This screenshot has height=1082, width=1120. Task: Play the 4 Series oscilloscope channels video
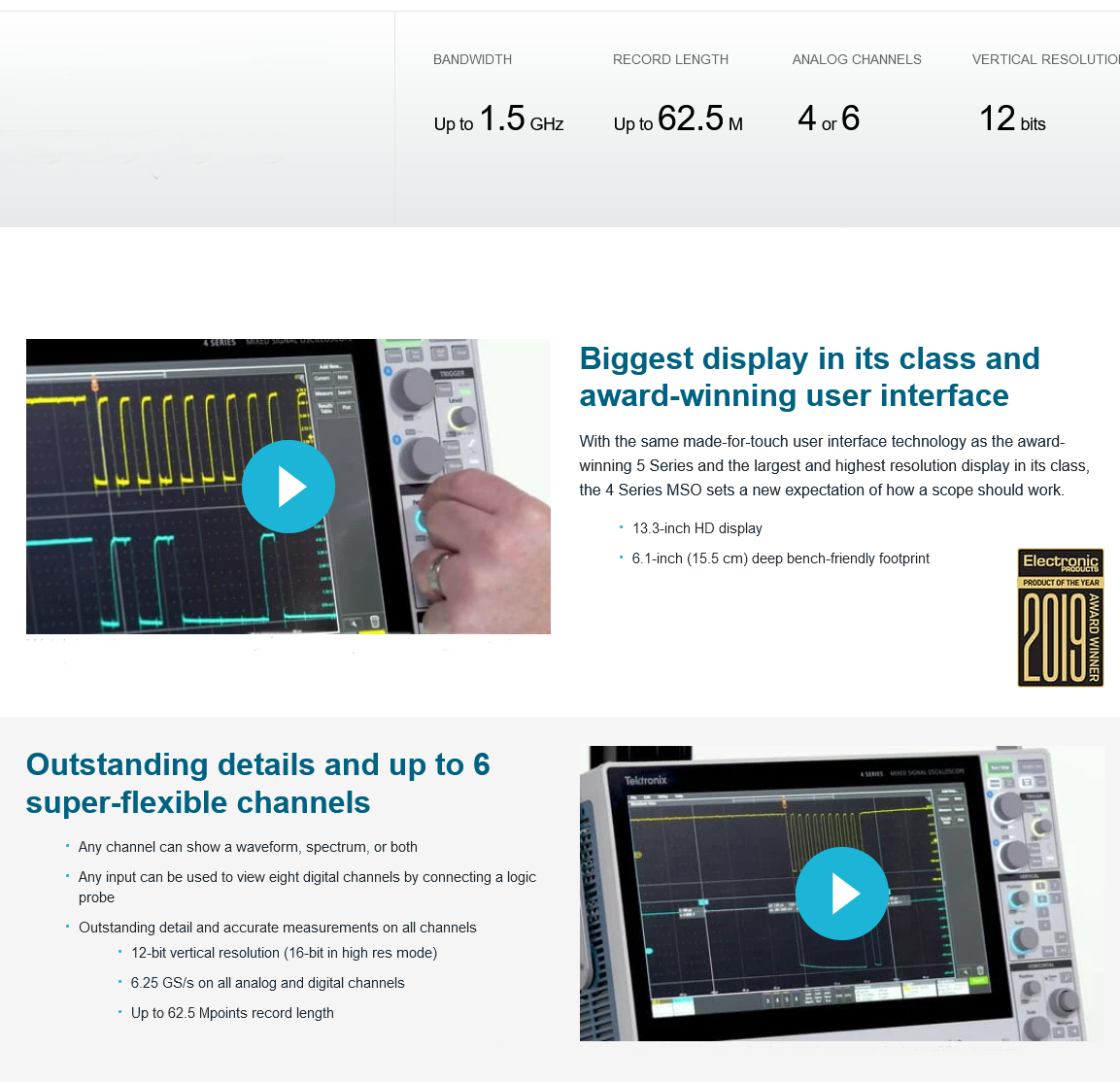click(x=842, y=894)
